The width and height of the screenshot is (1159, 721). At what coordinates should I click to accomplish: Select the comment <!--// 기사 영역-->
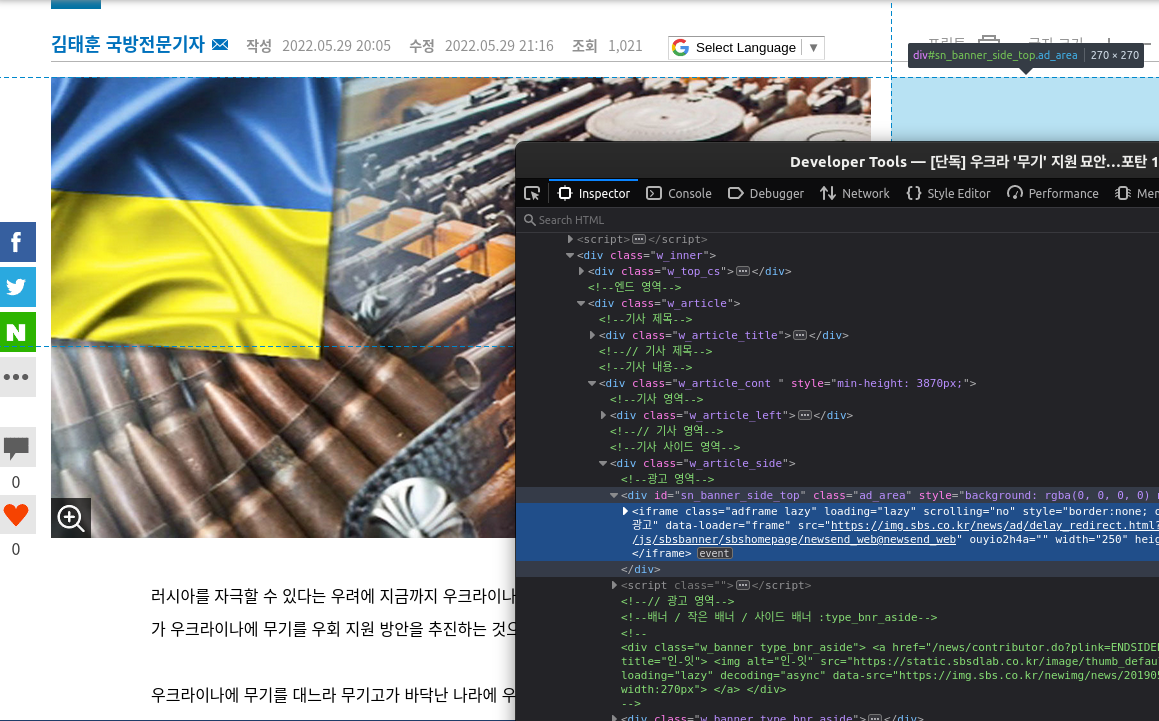[667, 430]
